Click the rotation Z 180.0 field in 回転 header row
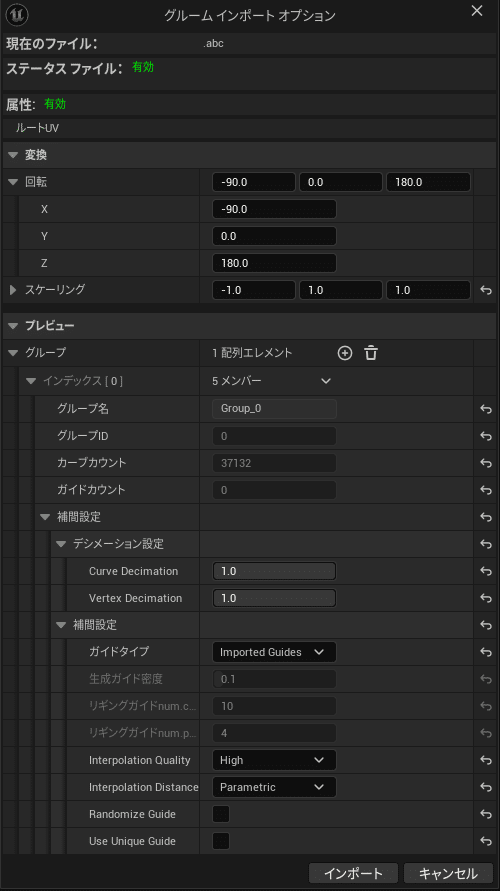 [x=428, y=182]
